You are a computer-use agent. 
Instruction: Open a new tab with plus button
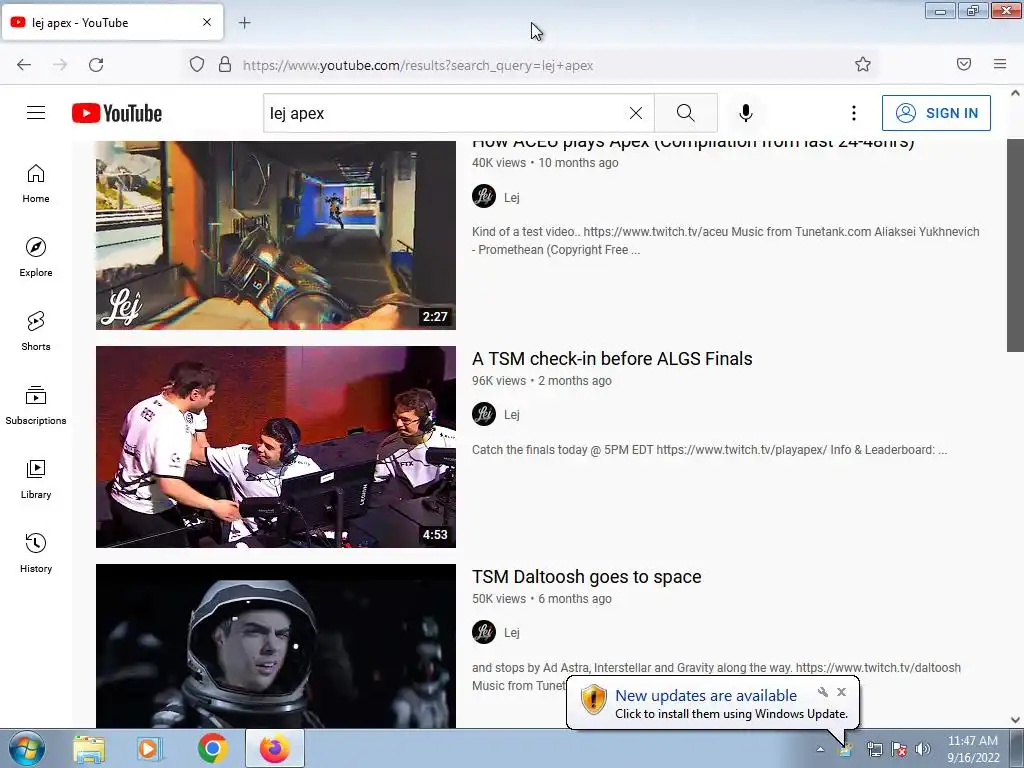[x=244, y=23]
